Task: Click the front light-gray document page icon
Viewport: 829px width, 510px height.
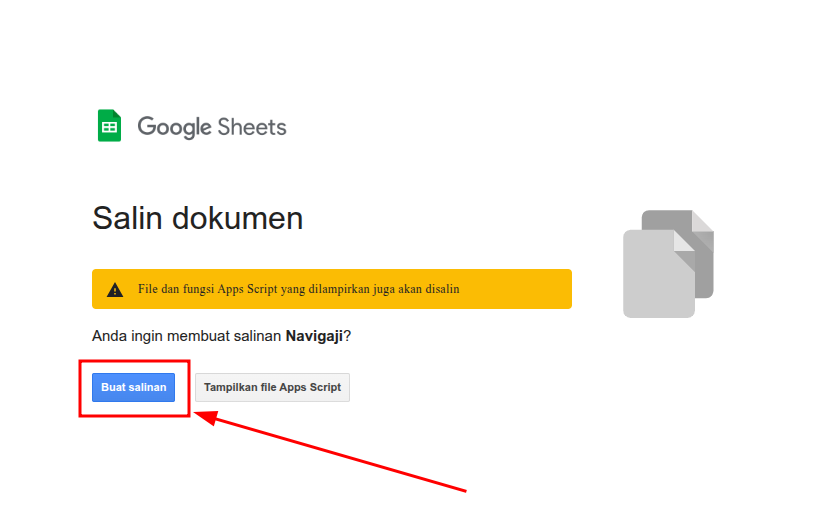Action: point(655,275)
